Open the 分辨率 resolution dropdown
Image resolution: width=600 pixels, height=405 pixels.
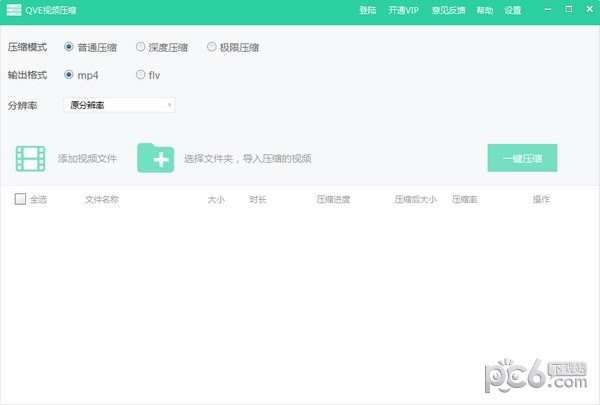point(119,105)
